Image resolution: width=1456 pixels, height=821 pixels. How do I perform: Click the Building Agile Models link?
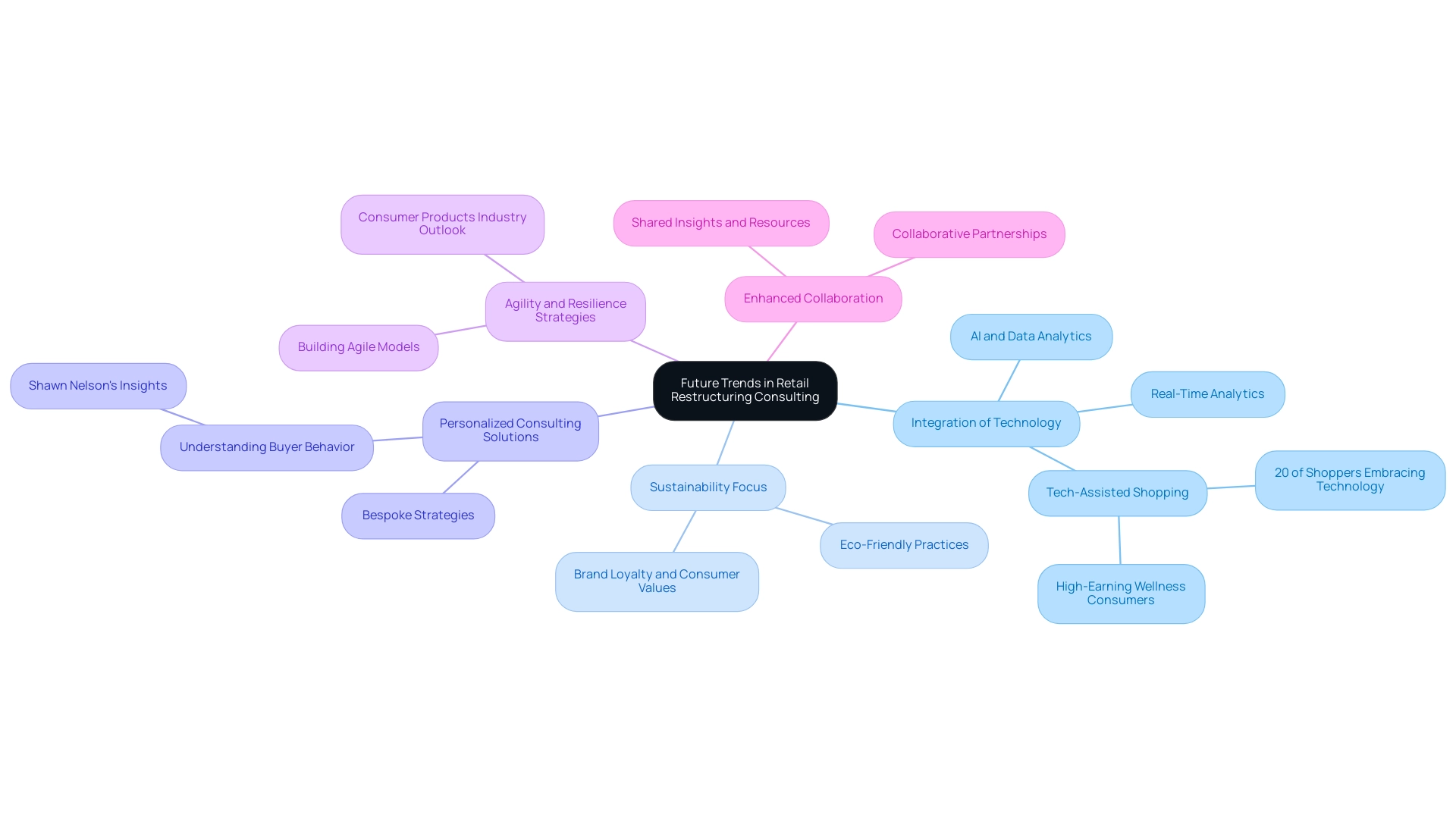coord(358,346)
